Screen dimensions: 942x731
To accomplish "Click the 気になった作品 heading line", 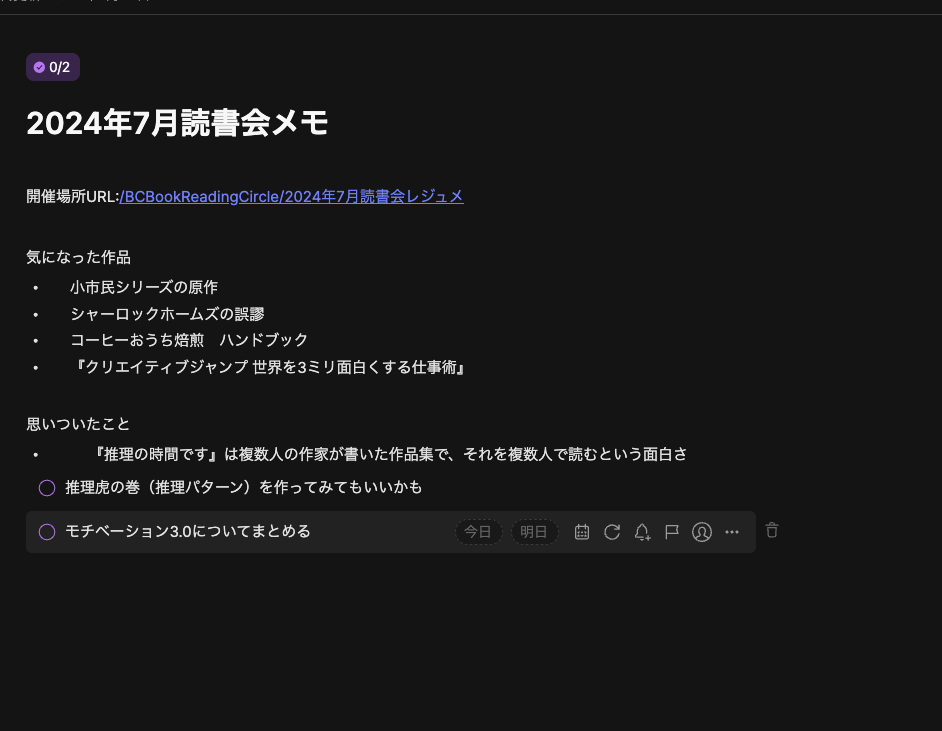I will click(x=78, y=257).
